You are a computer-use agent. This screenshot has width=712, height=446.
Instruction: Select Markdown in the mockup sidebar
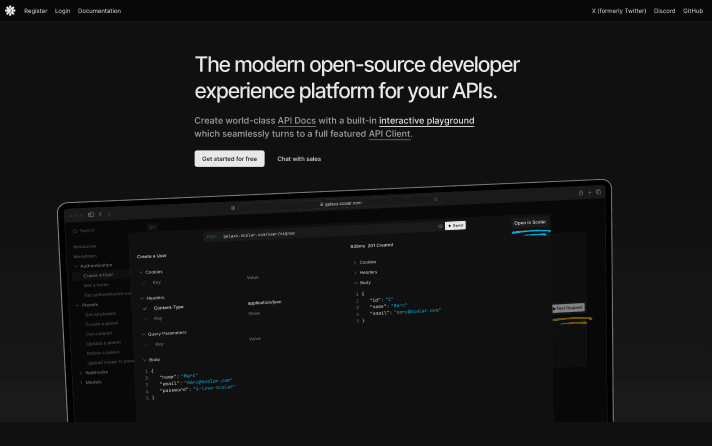[85, 256]
